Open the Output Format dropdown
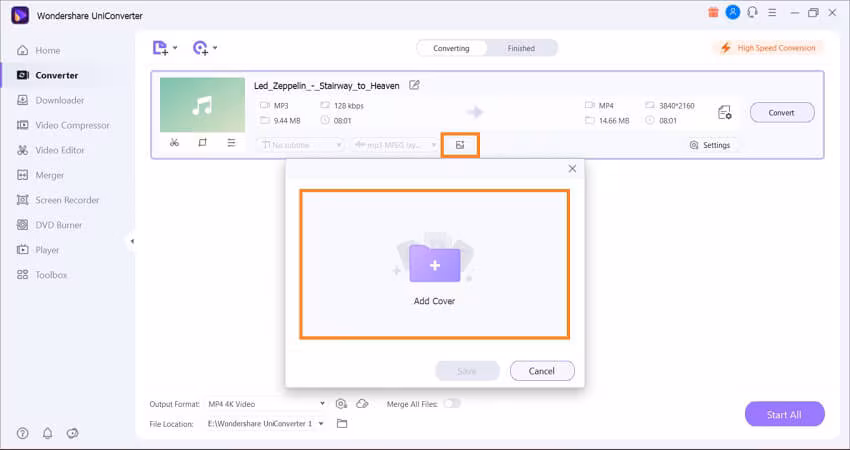 [267, 404]
